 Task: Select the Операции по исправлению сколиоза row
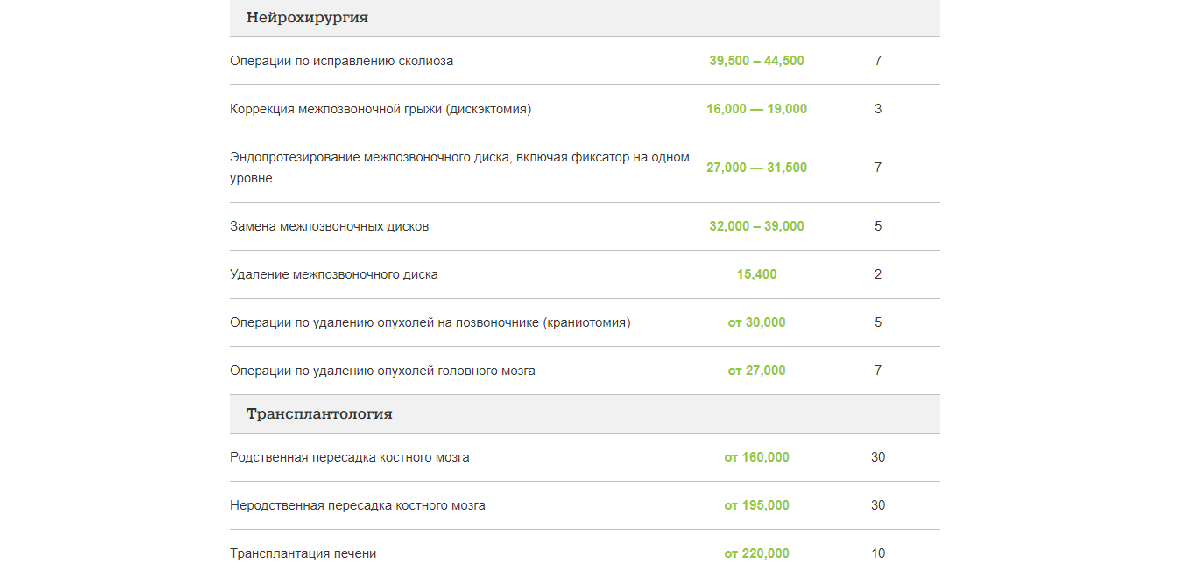point(341,61)
